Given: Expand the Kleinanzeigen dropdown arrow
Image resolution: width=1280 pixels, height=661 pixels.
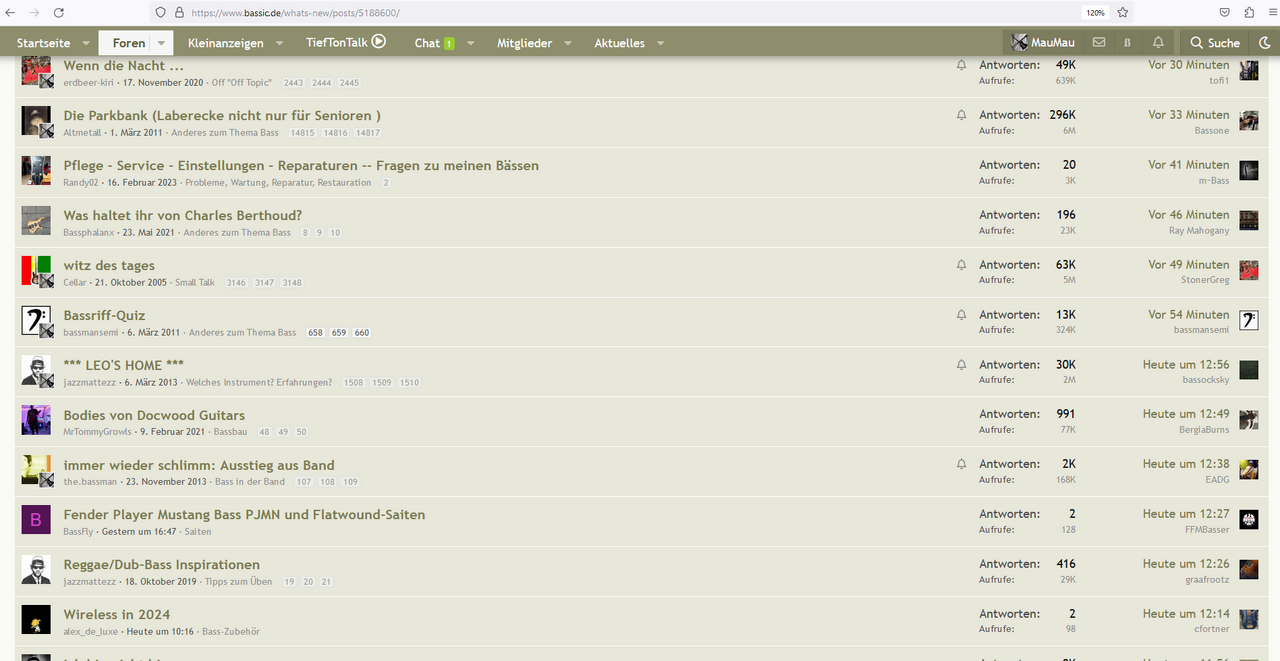Looking at the screenshot, I should pyautogui.click(x=281, y=43).
